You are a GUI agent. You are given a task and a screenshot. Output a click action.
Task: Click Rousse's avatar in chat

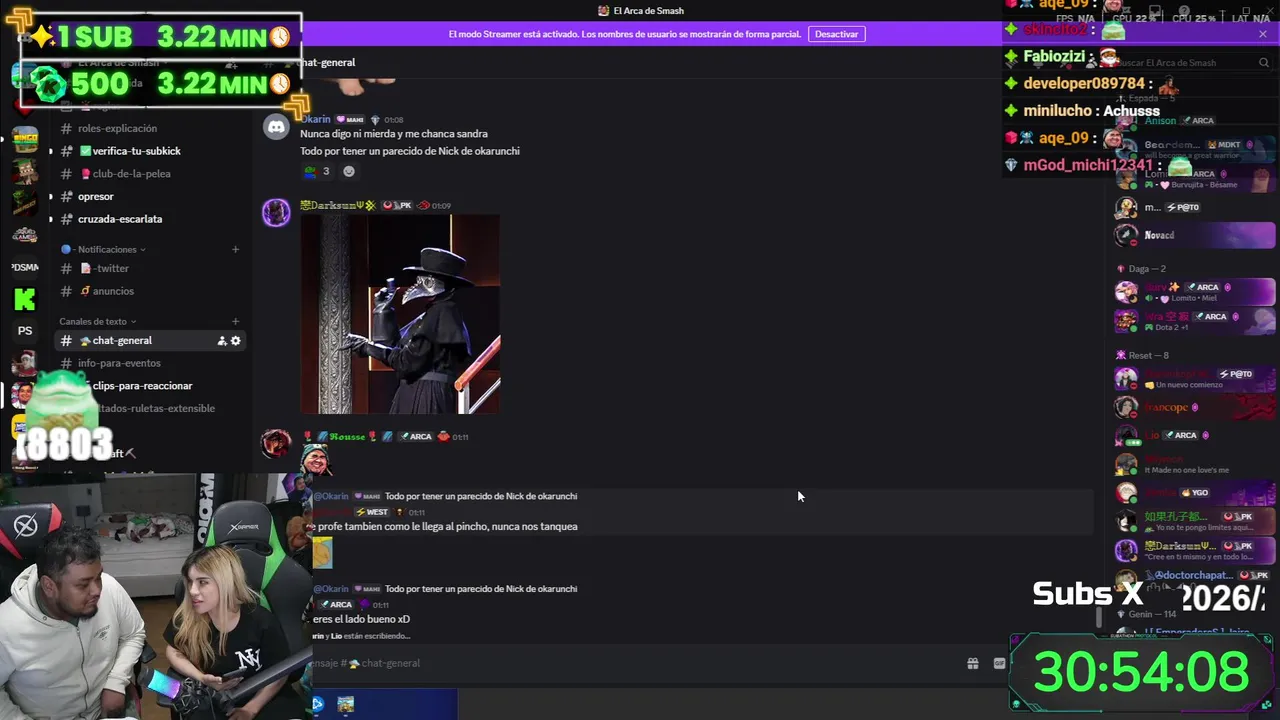(276, 443)
